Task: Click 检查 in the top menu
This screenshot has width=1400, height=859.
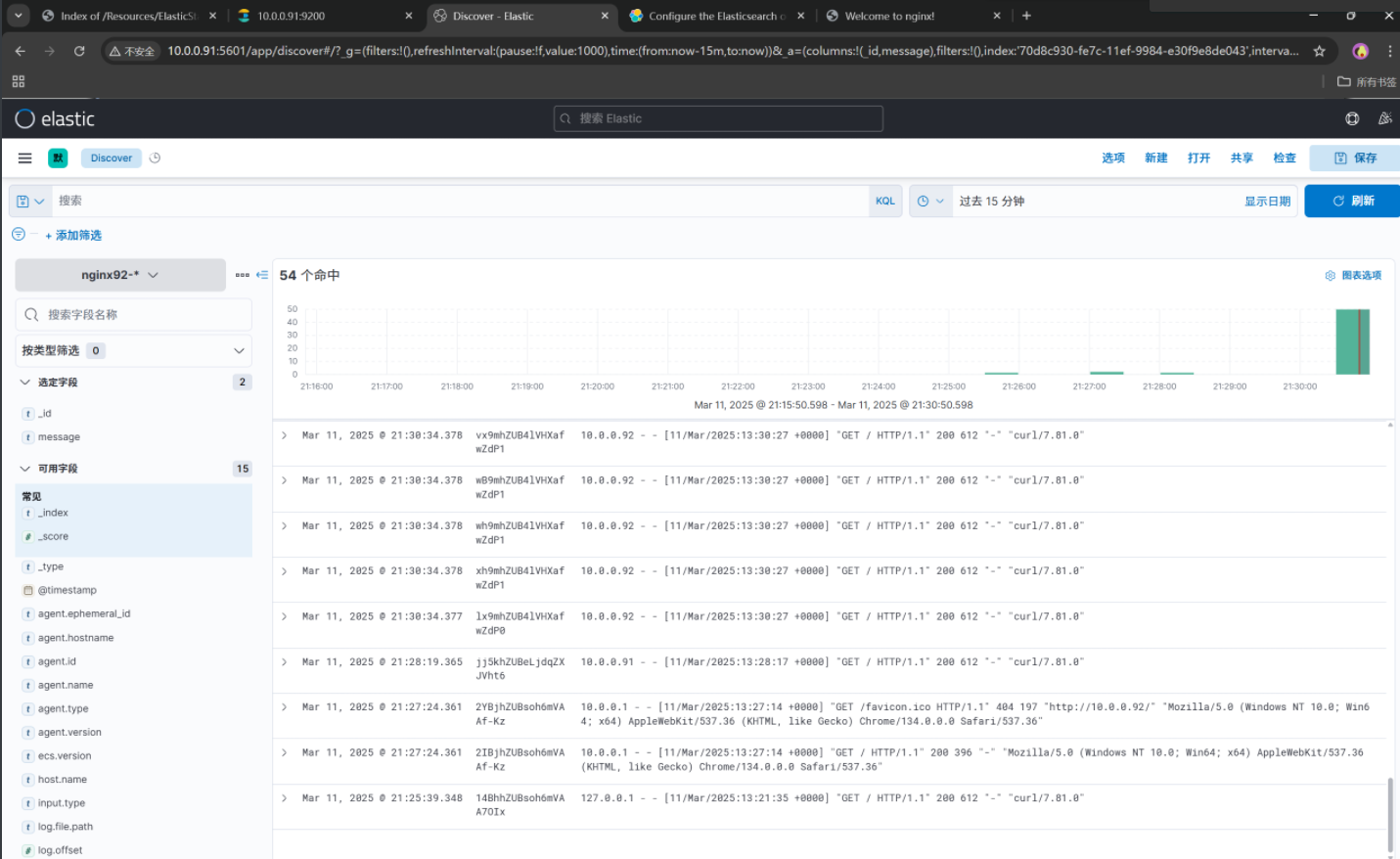Action: click(x=1285, y=158)
